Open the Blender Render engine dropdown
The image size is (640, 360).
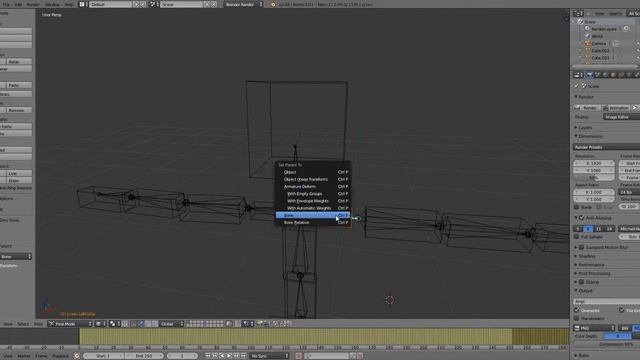[x=243, y=4]
